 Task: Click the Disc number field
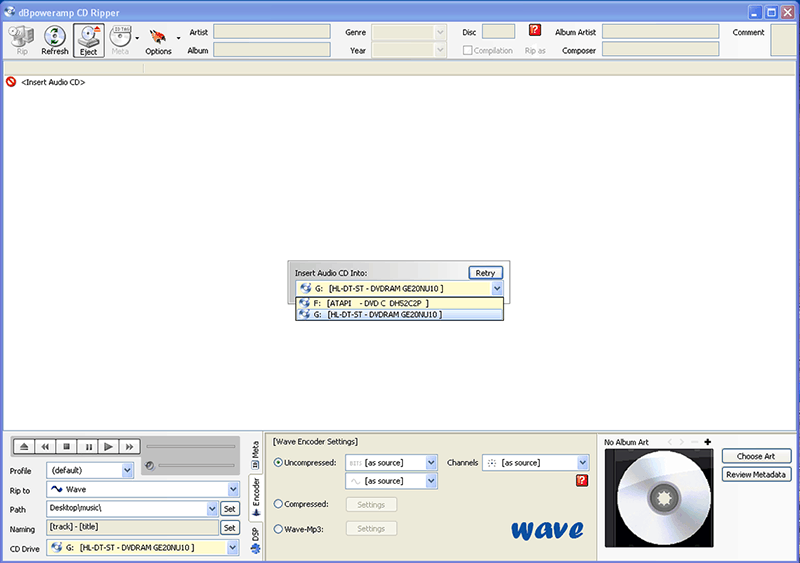point(498,32)
